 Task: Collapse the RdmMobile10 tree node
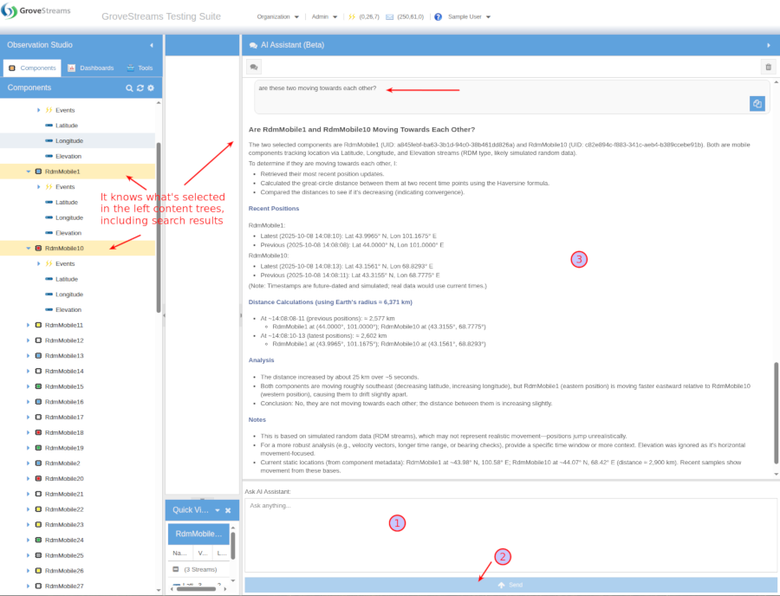[28, 248]
